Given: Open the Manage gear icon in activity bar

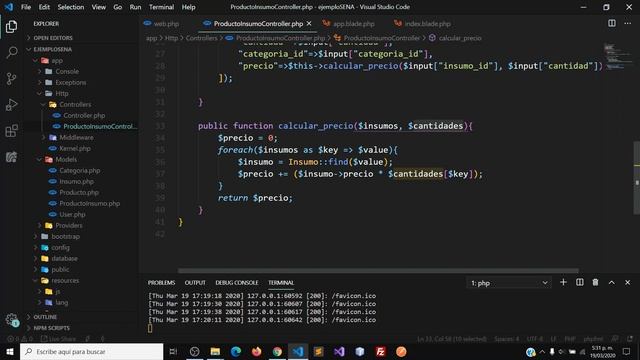Looking at the screenshot, I should pos(11,320).
